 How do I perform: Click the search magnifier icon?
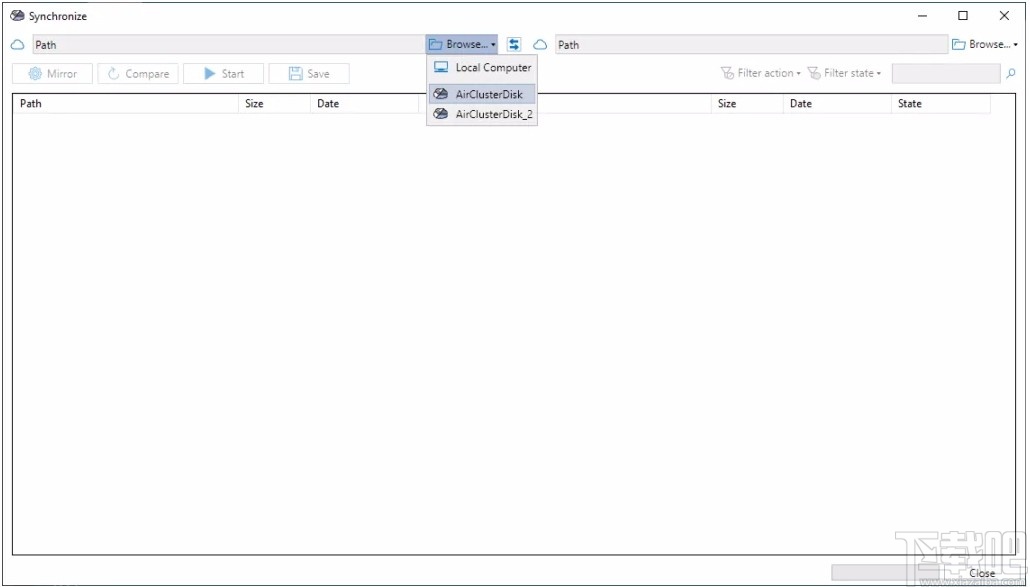point(1012,73)
